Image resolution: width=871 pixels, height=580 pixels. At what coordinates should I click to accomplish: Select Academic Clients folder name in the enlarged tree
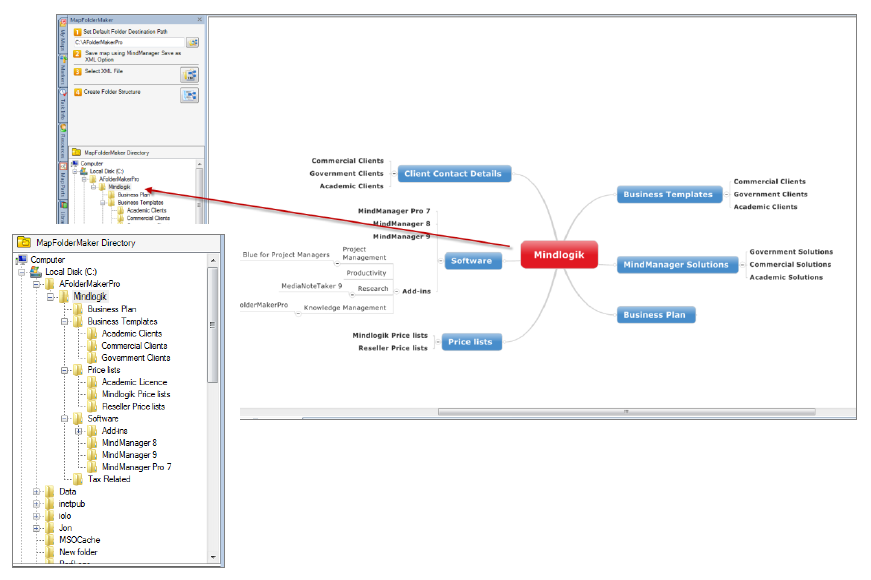pyautogui.click(x=132, y=333)
